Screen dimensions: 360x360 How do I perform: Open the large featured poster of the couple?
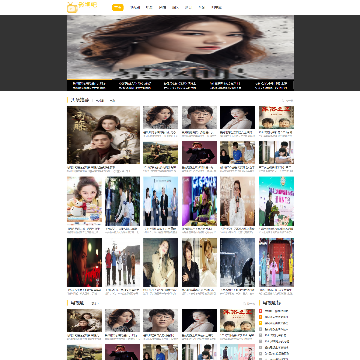(103, 135)
